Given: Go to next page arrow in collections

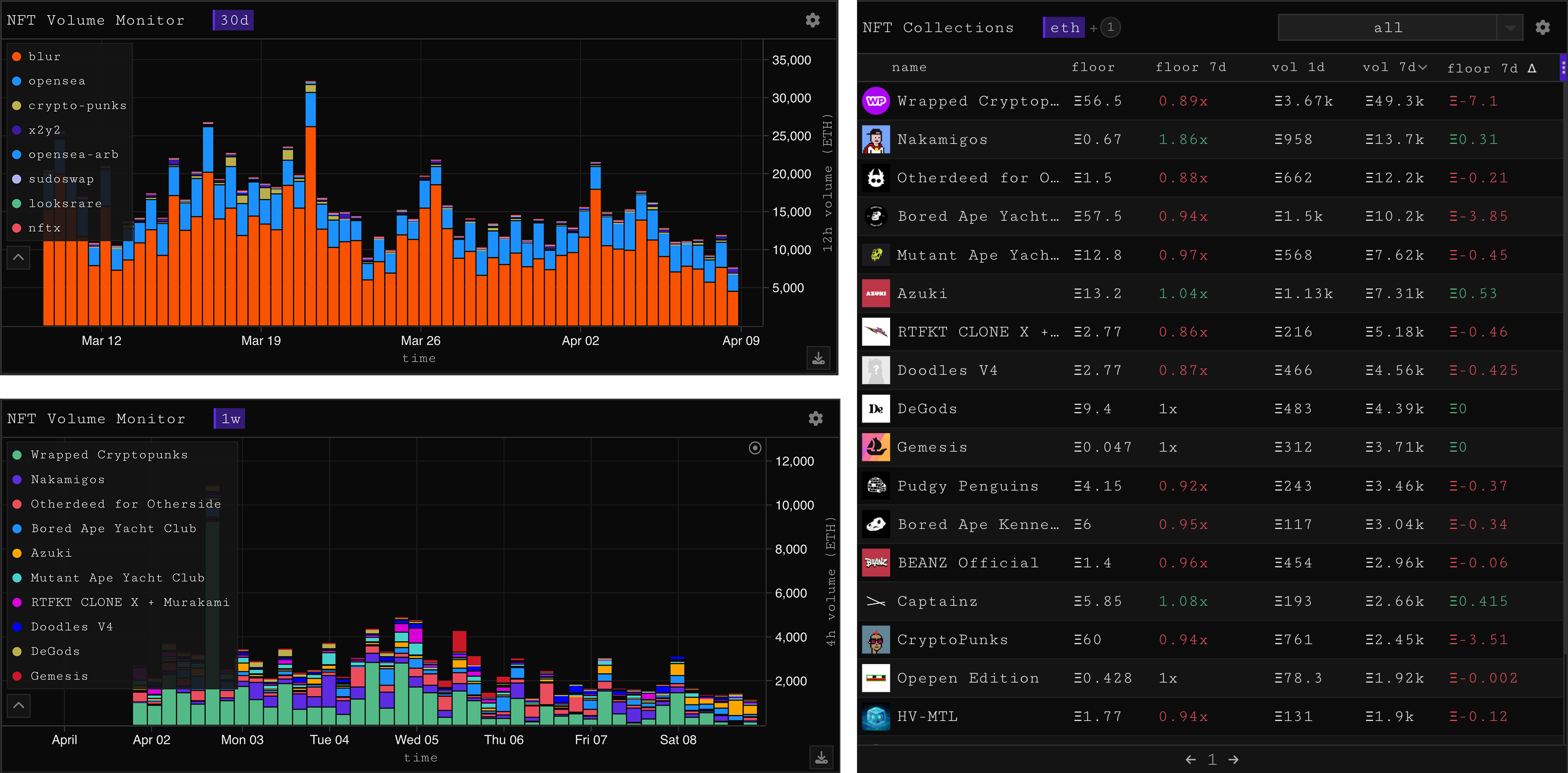Looking at the screenshot, I should [1233, 759].
